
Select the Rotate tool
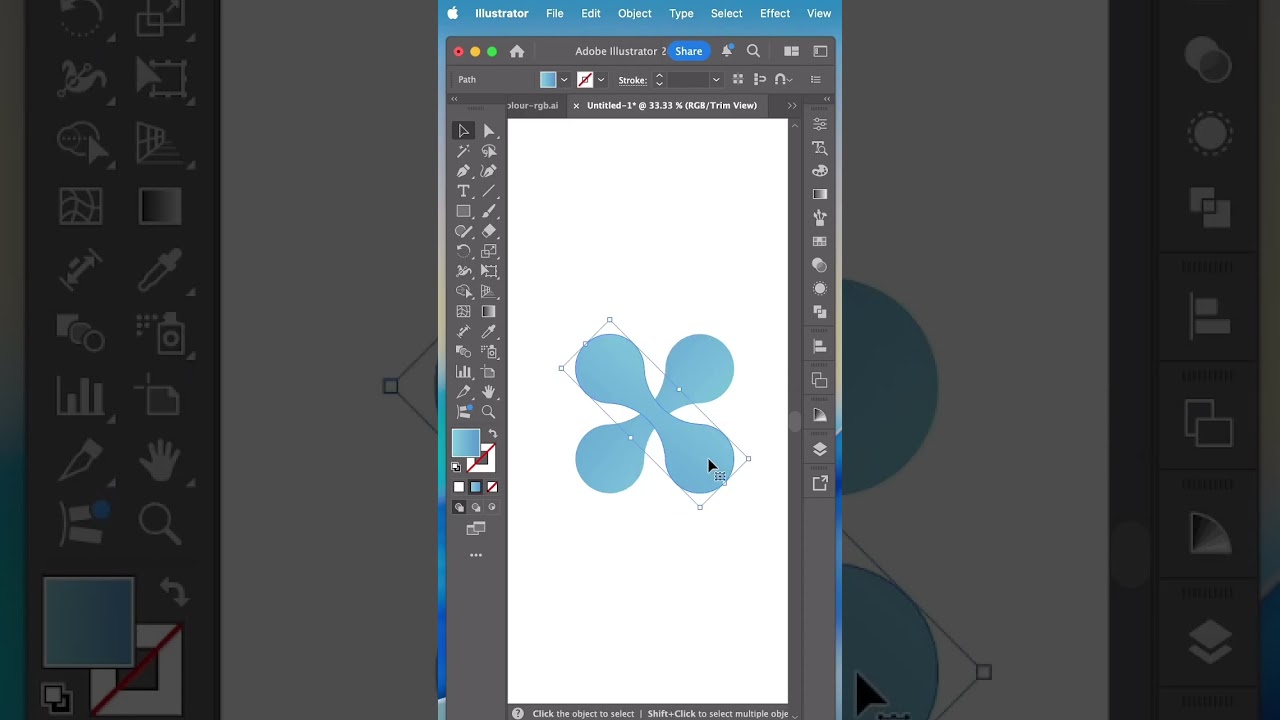coord(463,251)
